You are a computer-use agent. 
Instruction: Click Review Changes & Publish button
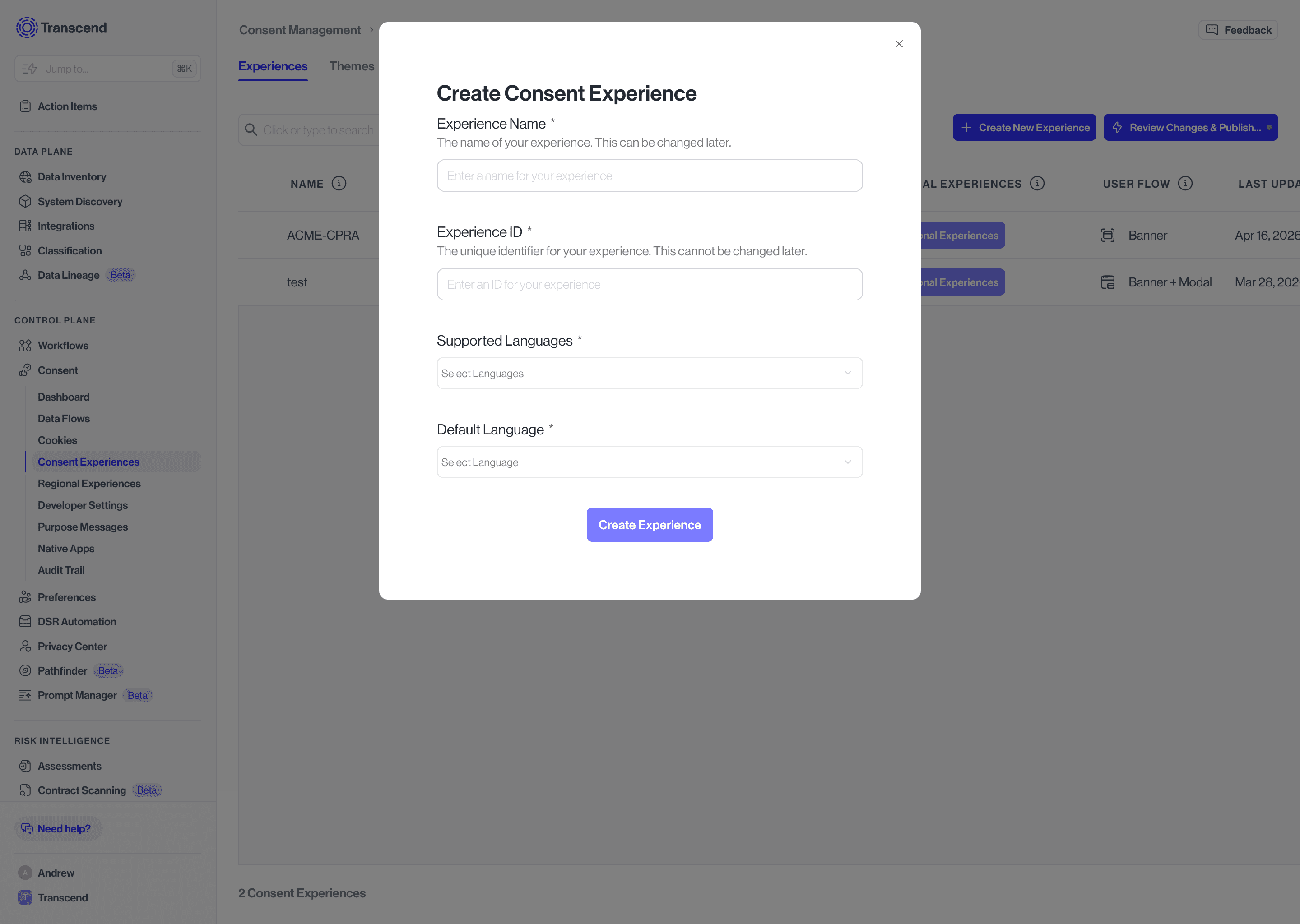click(1191, 127)
